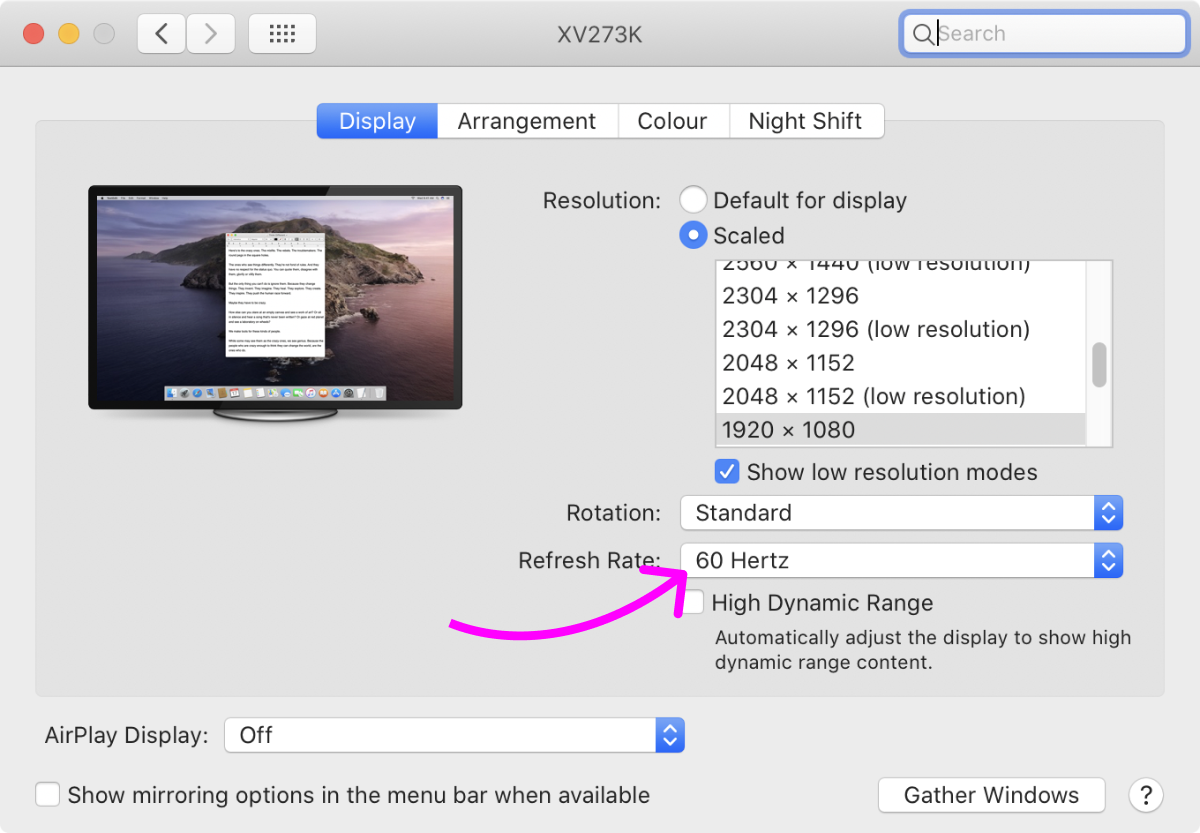Select Default for display radio button
Image resolution: width=1200 pixels, height=833 pixels.
(693, 200)
